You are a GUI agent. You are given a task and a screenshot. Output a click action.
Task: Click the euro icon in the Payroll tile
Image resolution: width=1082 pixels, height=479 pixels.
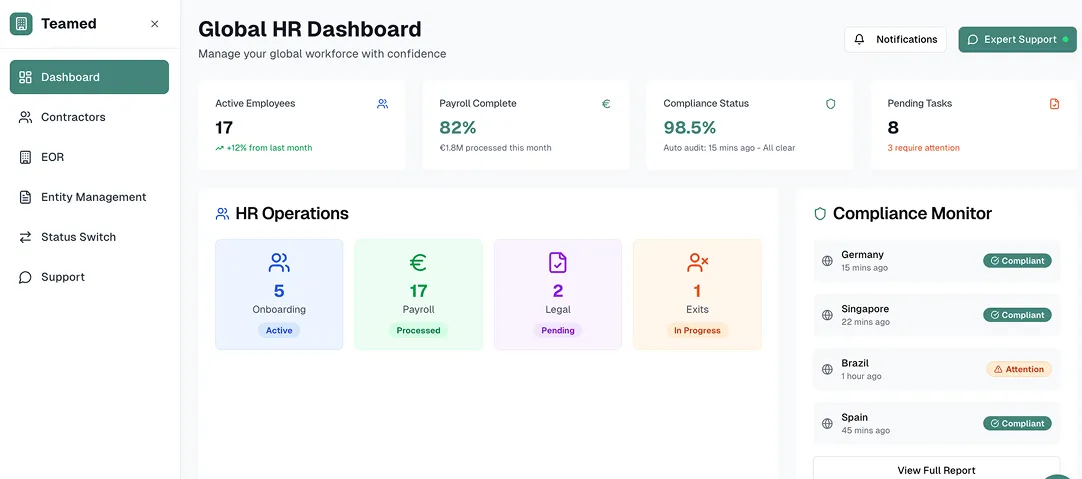coord(418,262)
